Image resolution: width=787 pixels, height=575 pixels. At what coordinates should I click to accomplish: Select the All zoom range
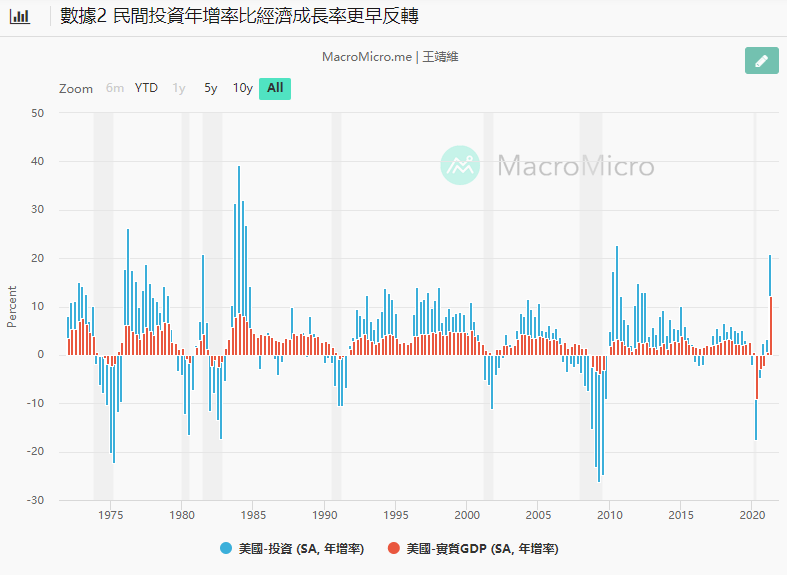275,88
